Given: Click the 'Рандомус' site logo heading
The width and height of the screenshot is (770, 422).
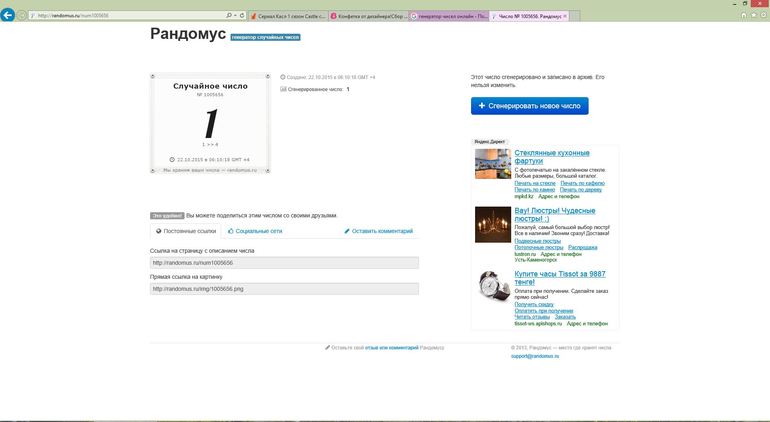Looking at the screenshot, I should click(x=186, y=34).
